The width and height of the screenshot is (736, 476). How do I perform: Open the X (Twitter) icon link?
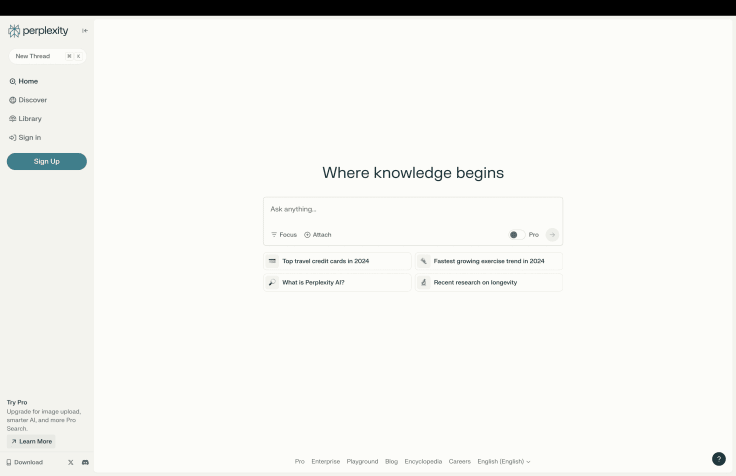click(70, 462)
